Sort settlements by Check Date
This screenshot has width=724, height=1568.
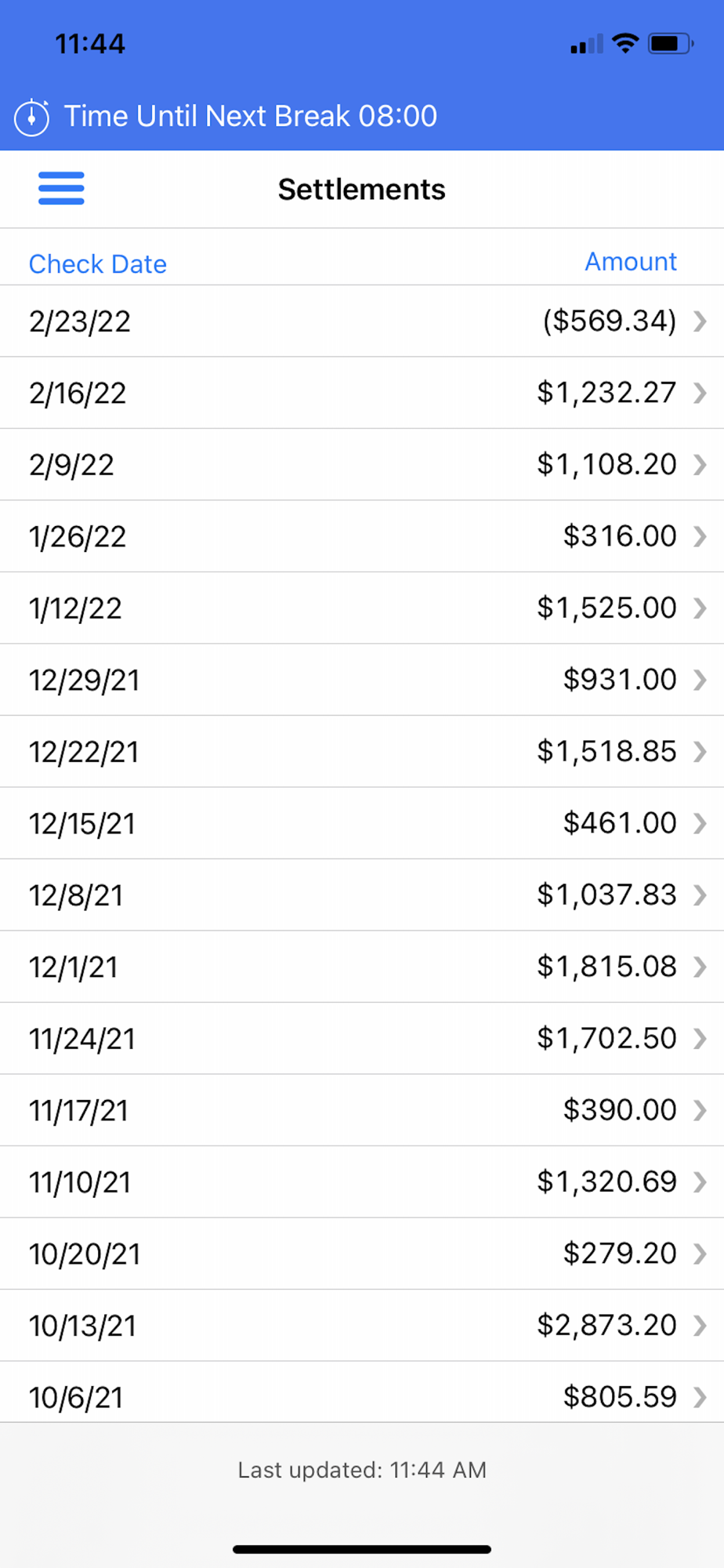point(98,264)
